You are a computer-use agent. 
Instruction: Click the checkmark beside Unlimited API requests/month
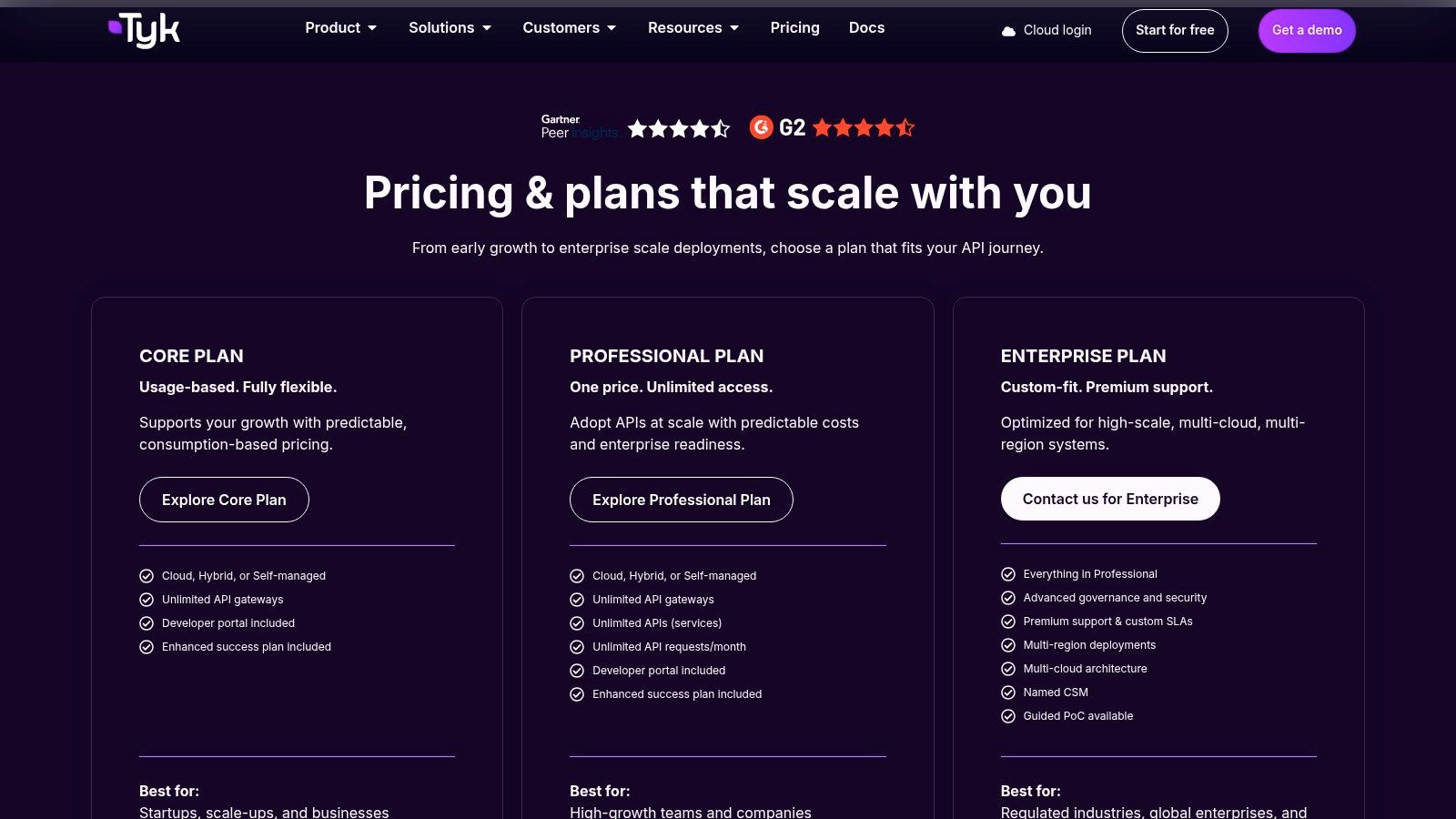click(x=577, y=647)
